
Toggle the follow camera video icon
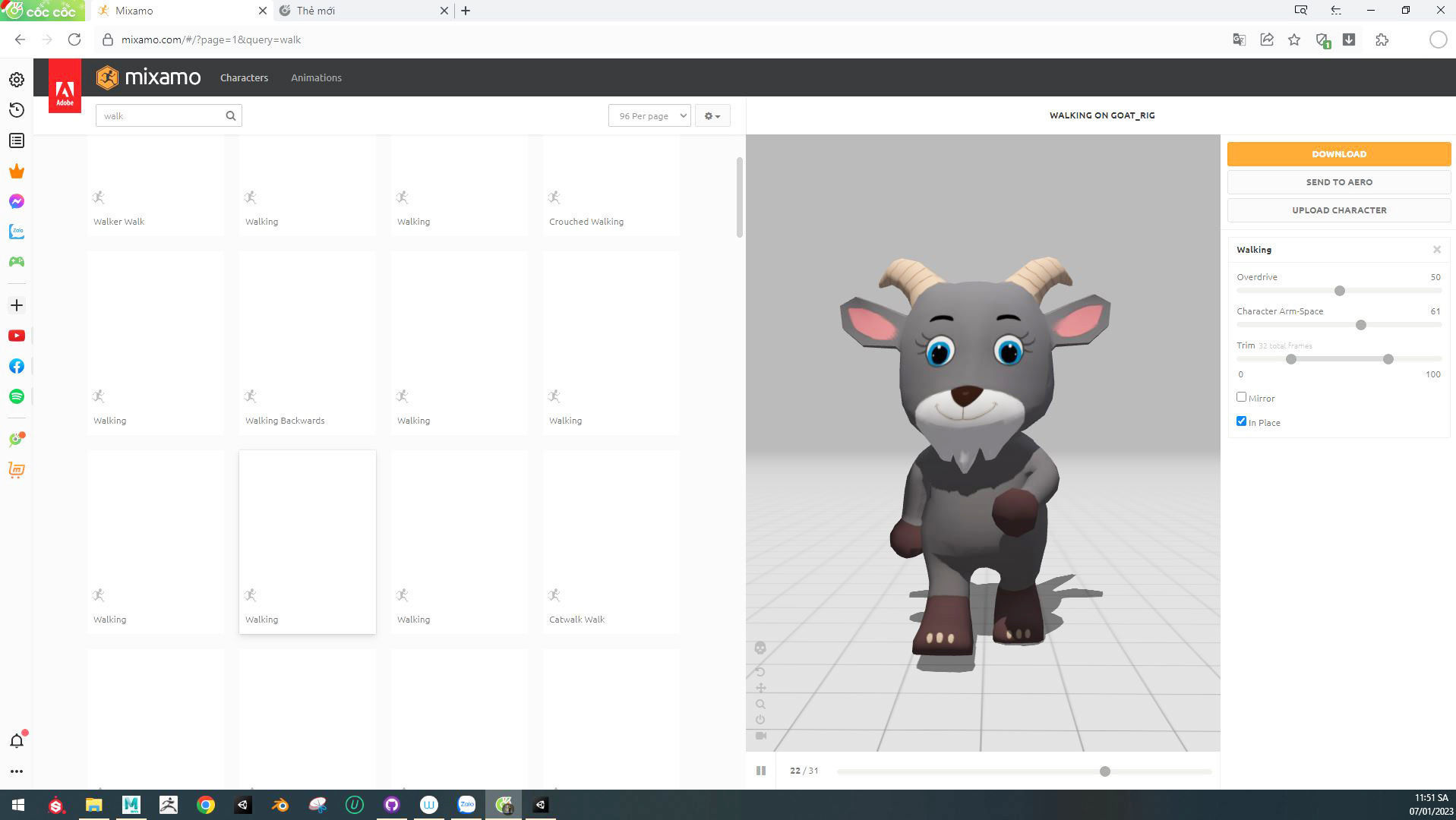click(760, 736)
